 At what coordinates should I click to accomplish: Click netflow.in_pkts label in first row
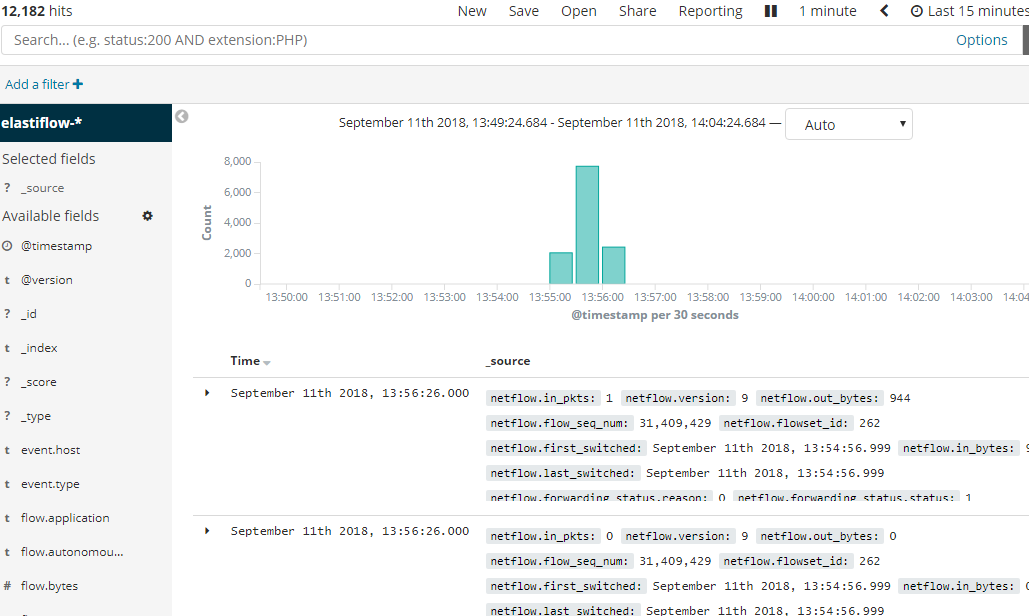543,398
